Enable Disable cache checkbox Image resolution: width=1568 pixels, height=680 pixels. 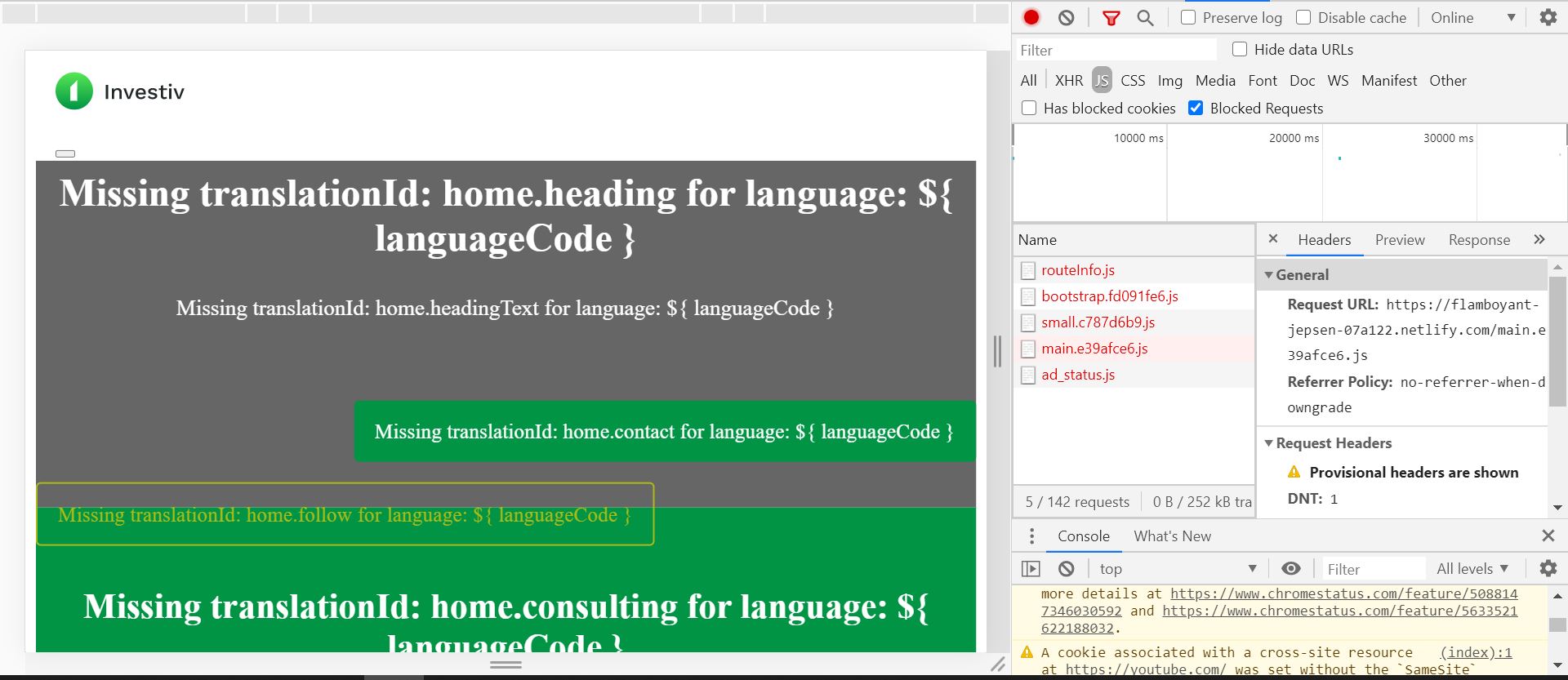[1303, 17]
